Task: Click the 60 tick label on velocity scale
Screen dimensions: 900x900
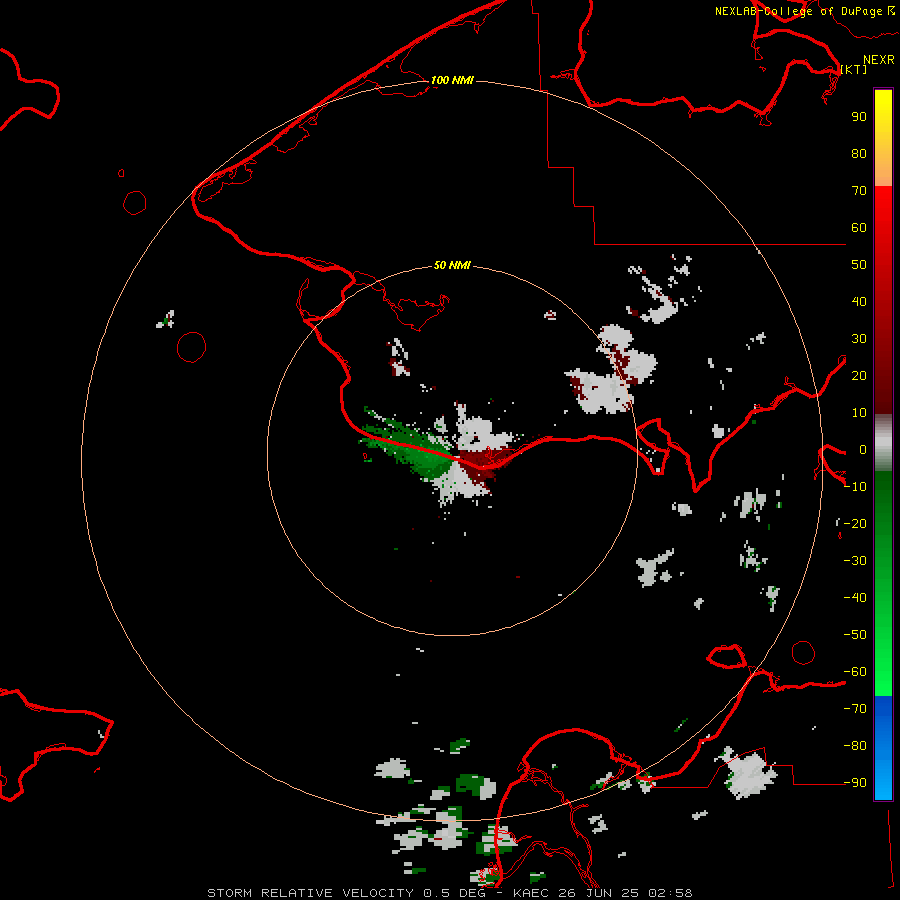Action: coord(859,227)
